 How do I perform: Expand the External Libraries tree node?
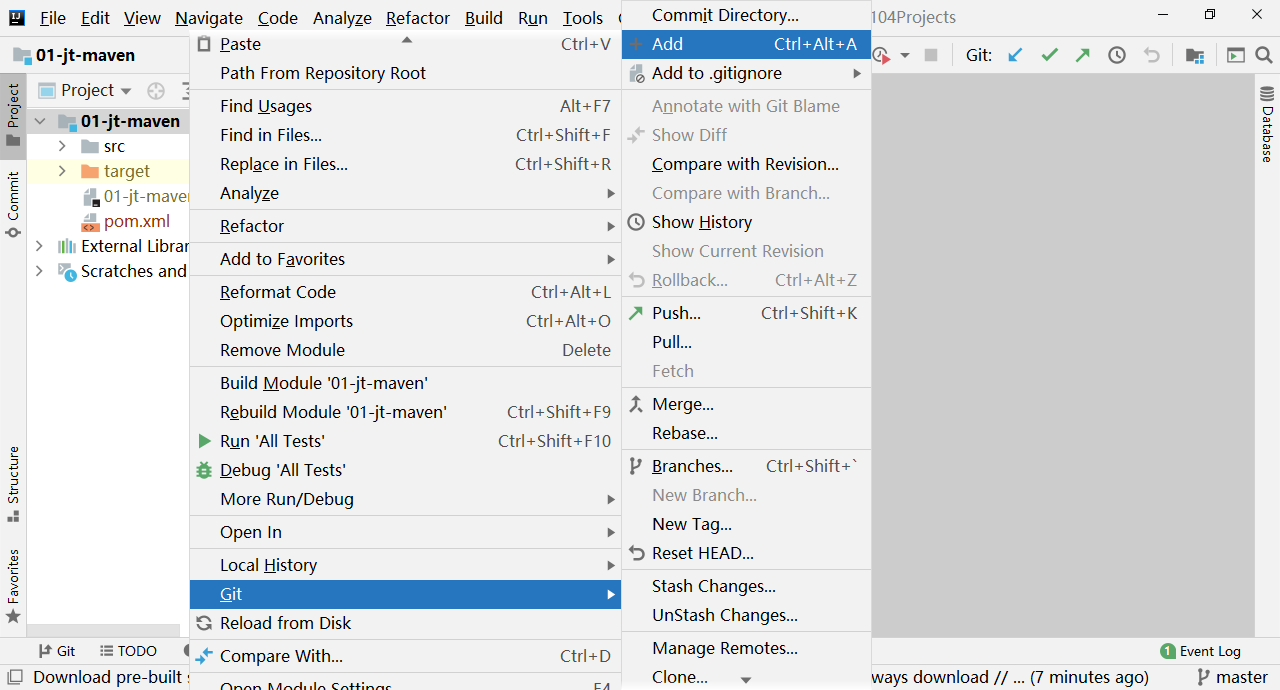click(x=39, y=246)
